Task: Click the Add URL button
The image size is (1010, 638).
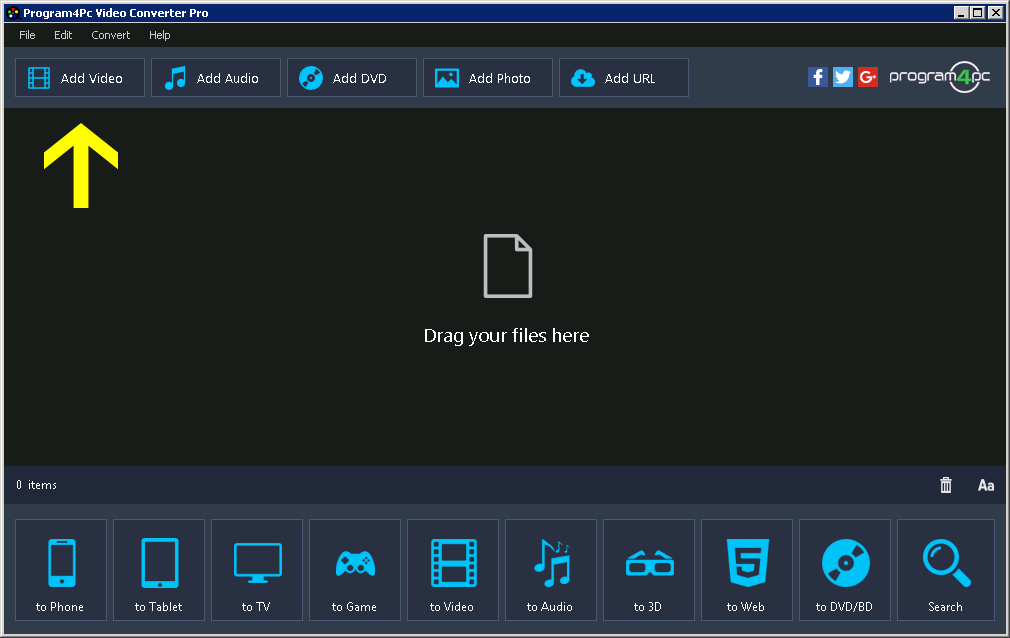Action: pos(623,77)
